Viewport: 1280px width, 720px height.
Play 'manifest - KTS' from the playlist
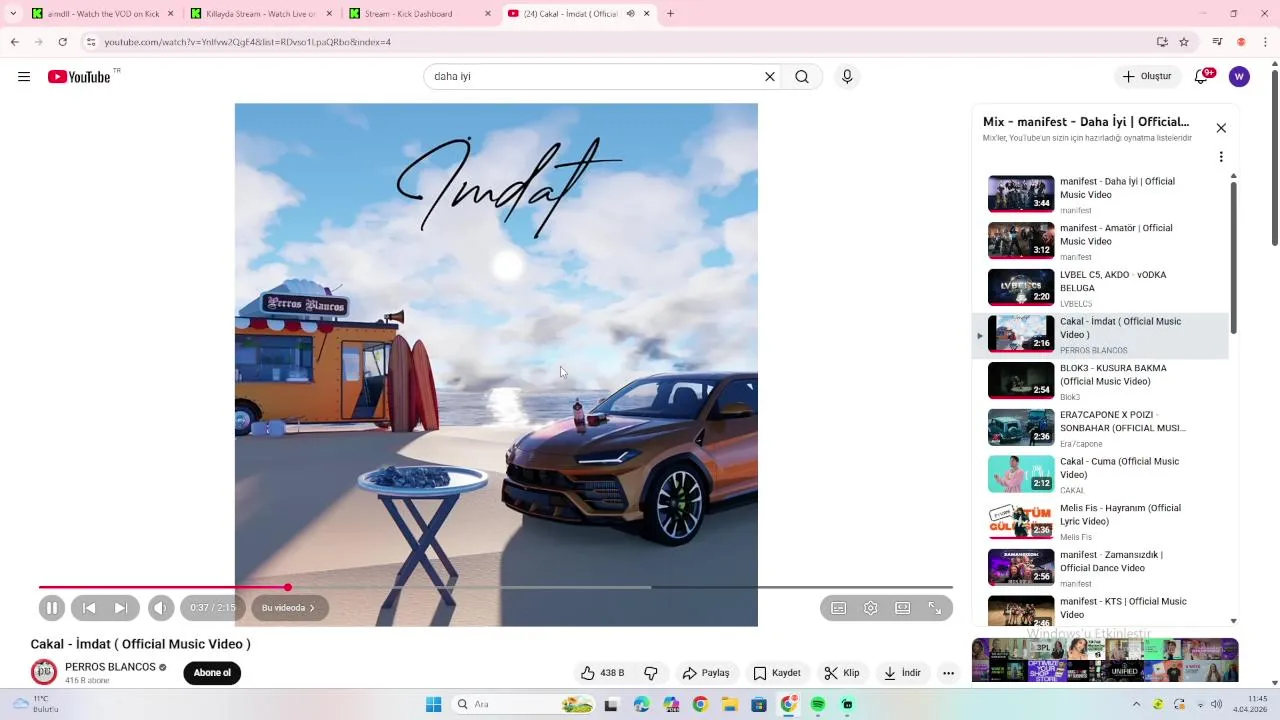1101,610
